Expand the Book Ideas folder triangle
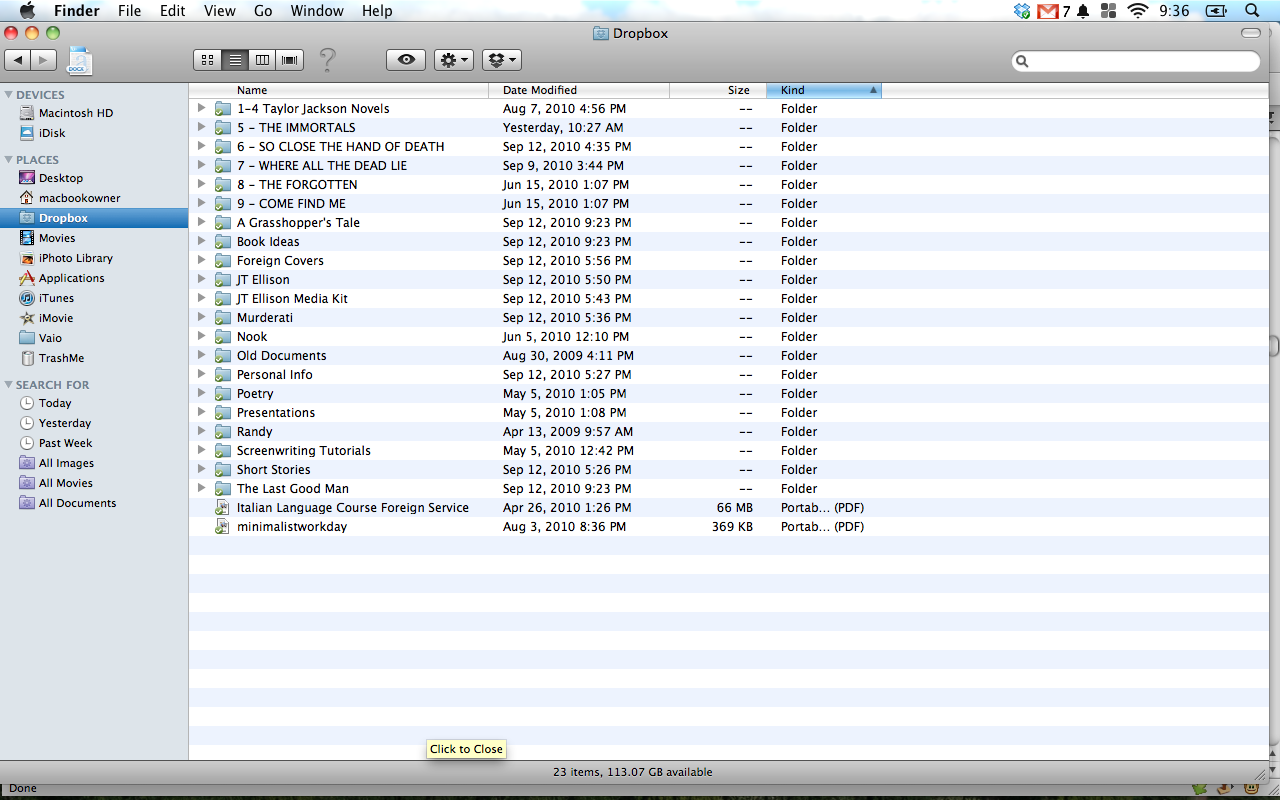This screenshot has height=800, width=1280. click(x=201, y=241)
